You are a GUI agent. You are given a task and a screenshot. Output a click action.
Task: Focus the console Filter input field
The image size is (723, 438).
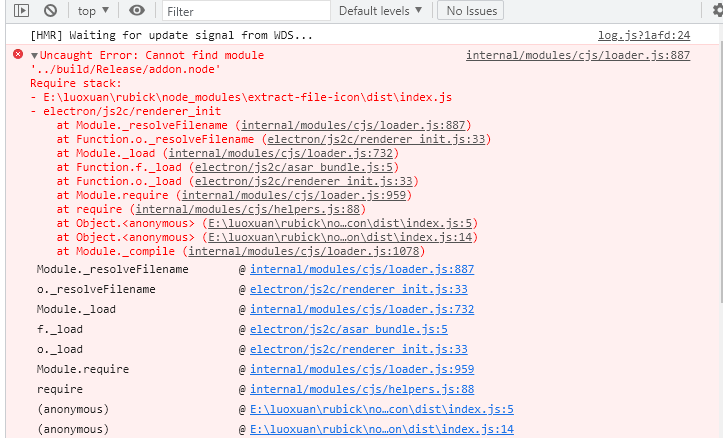[246, 11]
